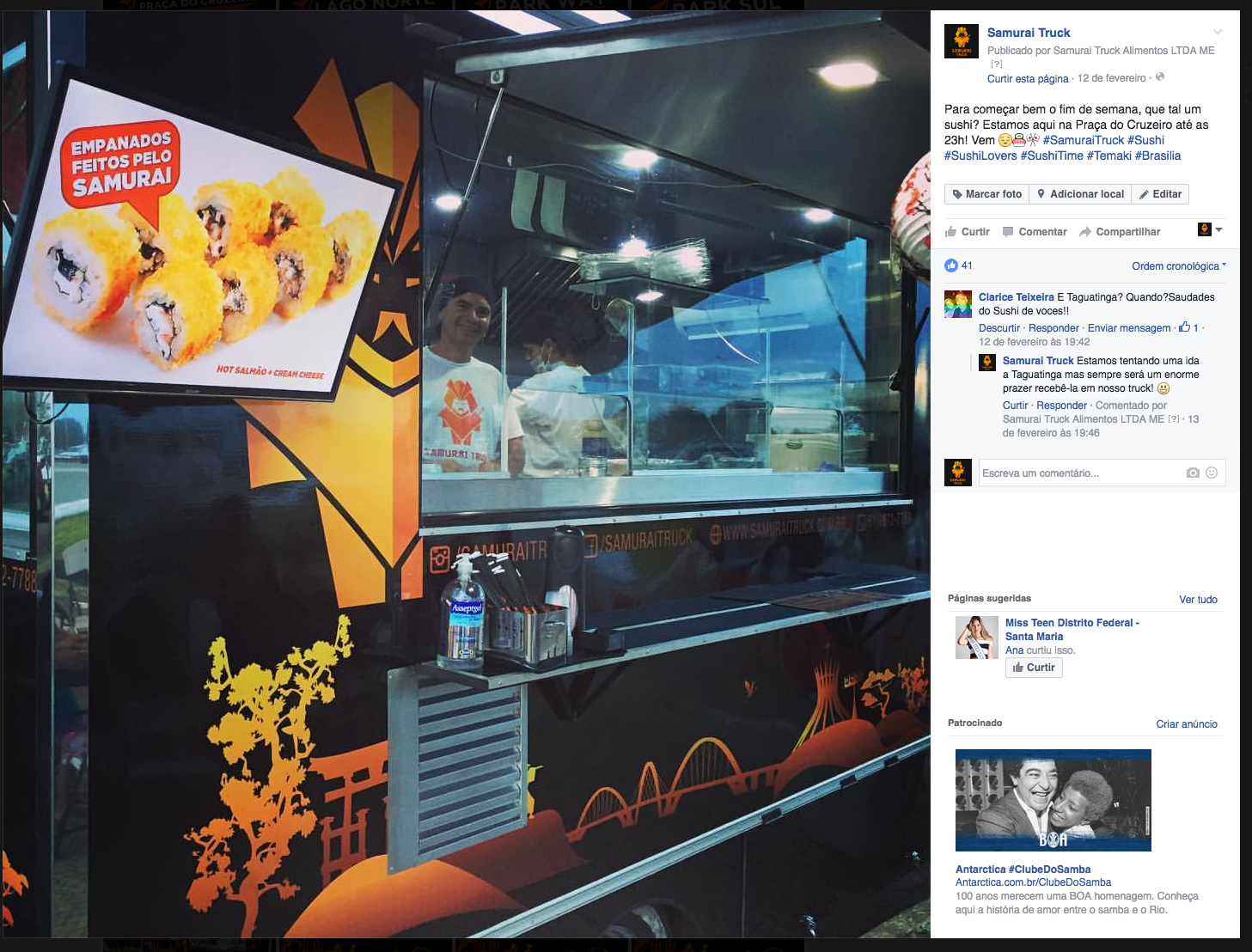The image size is (1252, 952).
Task: Open the Antarctica #ClubeDoSamba ad image
Action: (1054, 800)
